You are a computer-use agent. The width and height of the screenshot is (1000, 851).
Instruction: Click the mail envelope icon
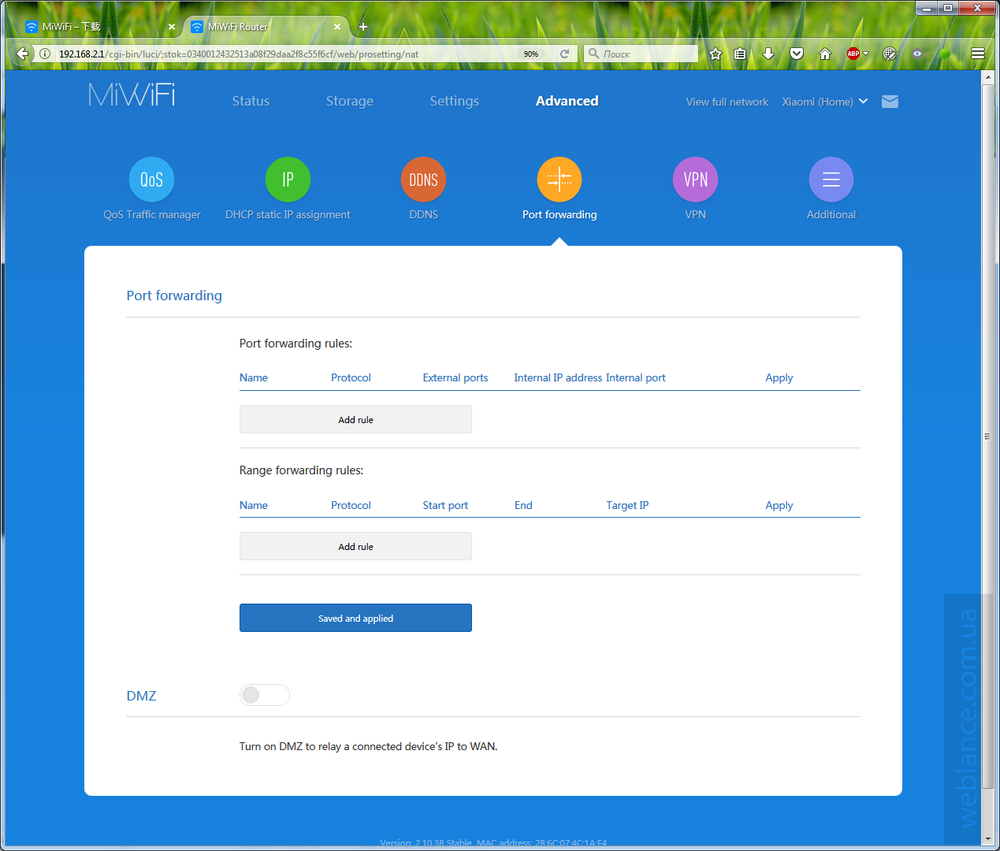tap(890, 101)
